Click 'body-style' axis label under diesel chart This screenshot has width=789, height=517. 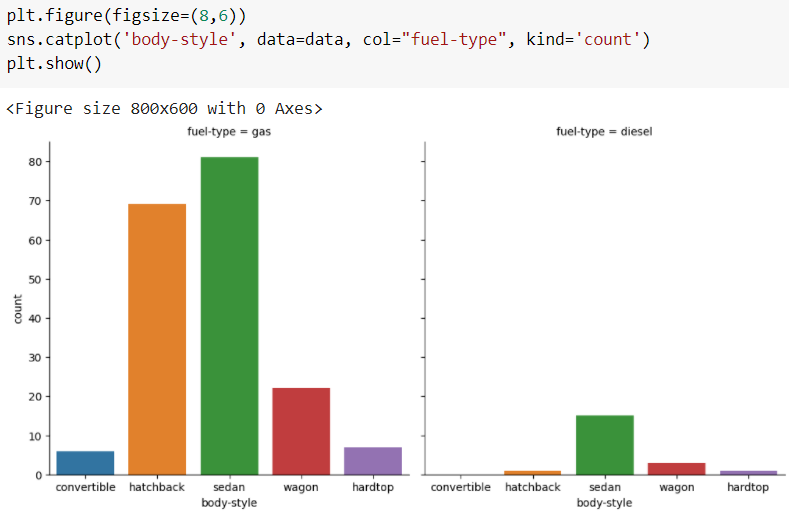(604, 502)
